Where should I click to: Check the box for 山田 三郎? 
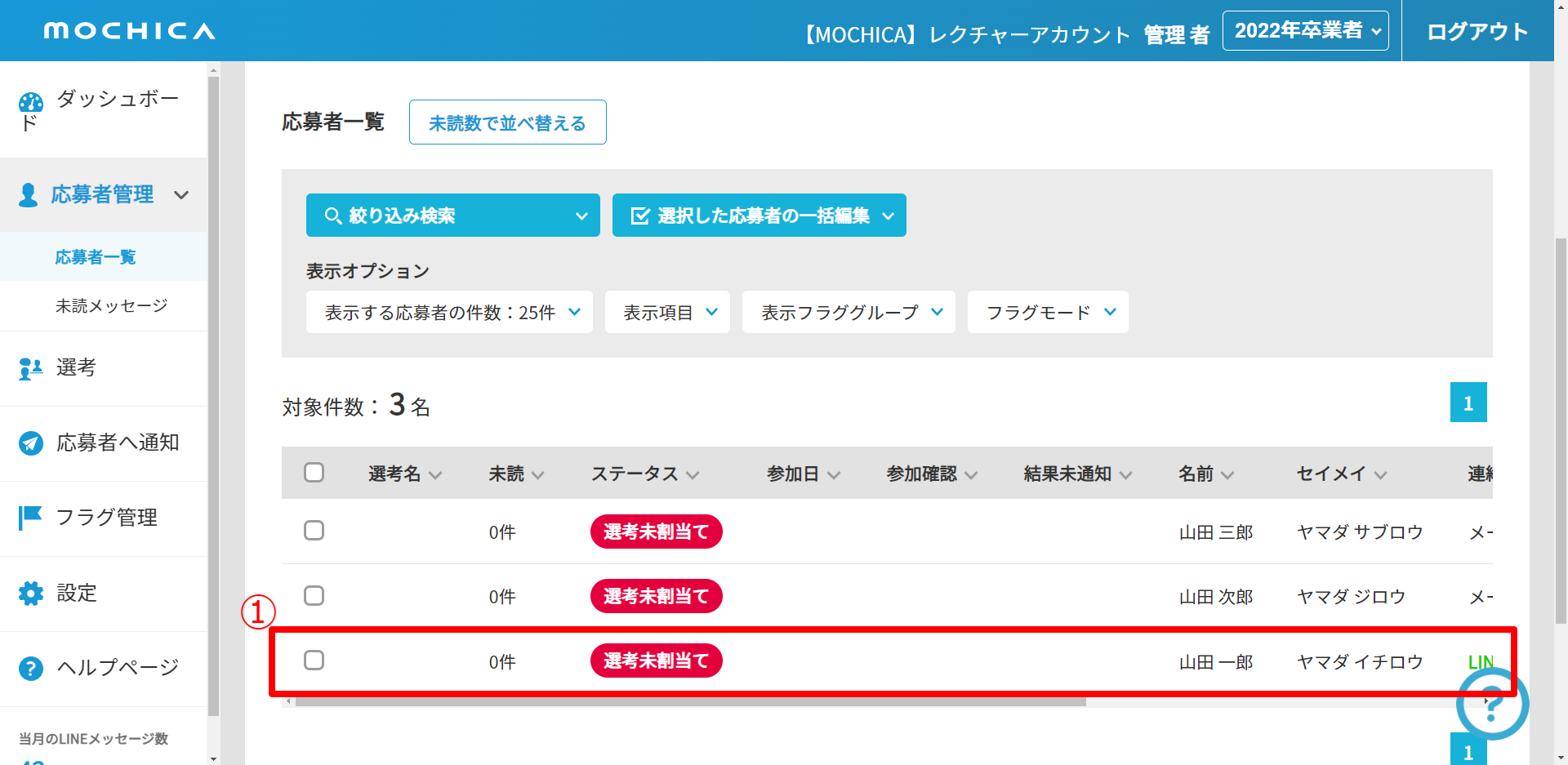pyautogui.click(x=314, y=531)
